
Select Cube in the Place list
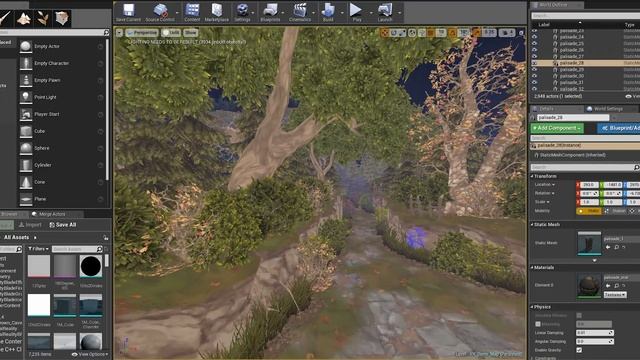(x=61, y=131)
